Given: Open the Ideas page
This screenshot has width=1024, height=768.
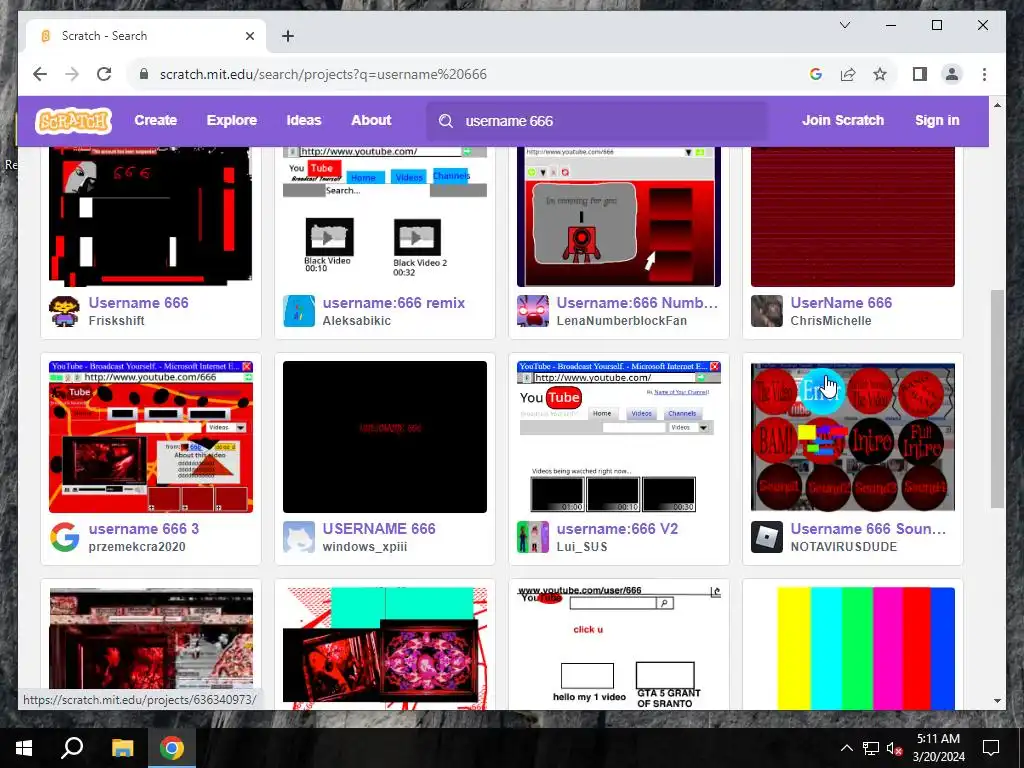Looking at the screenshot, I should 304,120.
